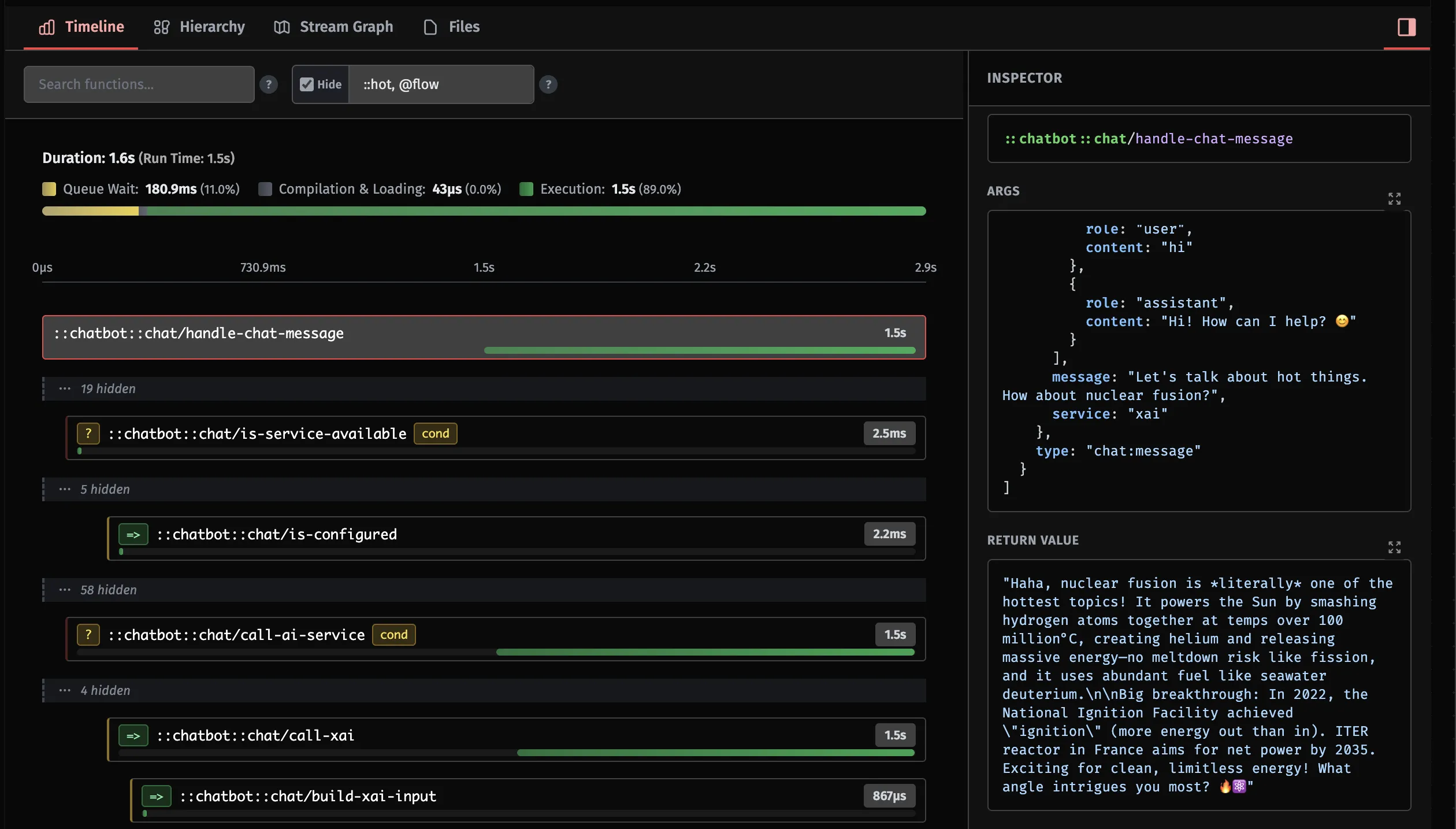Viewport: 1456px width, 829px height.
Task: Expand the ARGS panel to fullscreen
Action: (1394, 198)
